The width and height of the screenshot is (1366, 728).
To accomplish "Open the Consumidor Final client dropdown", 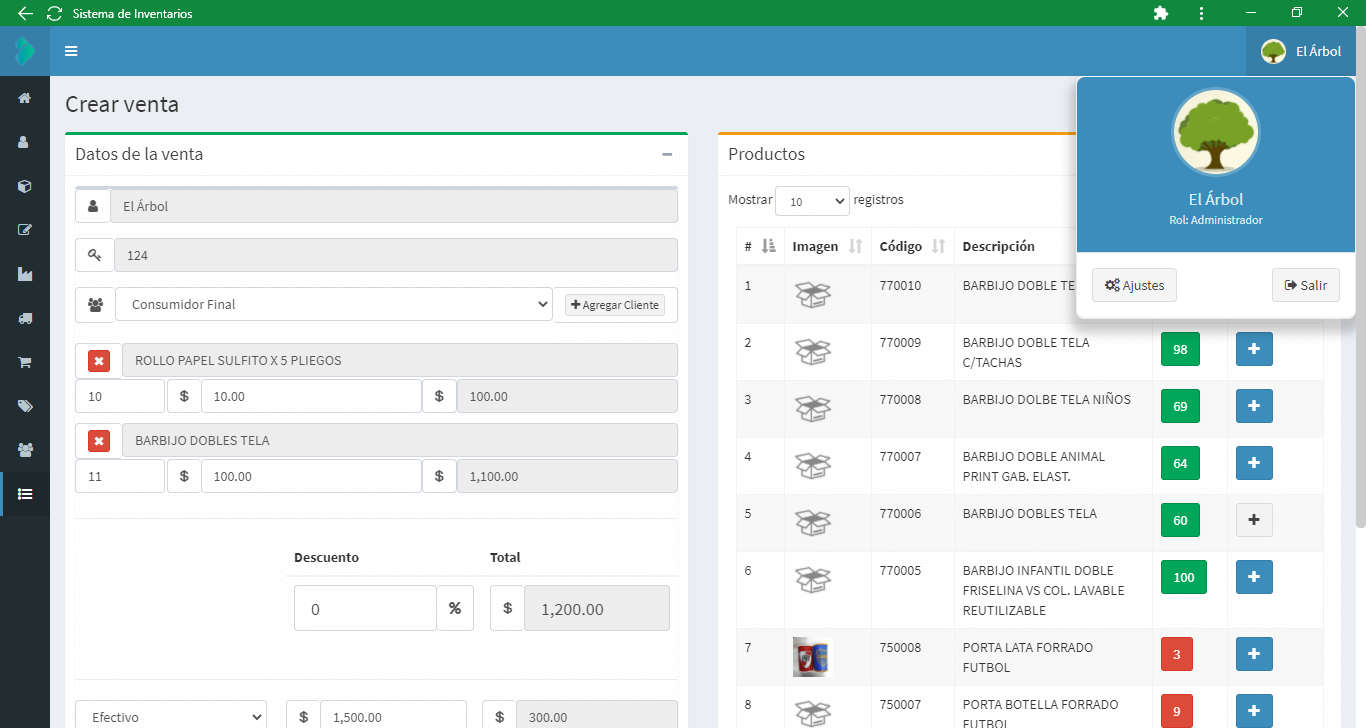I will [x=333, y=305].
